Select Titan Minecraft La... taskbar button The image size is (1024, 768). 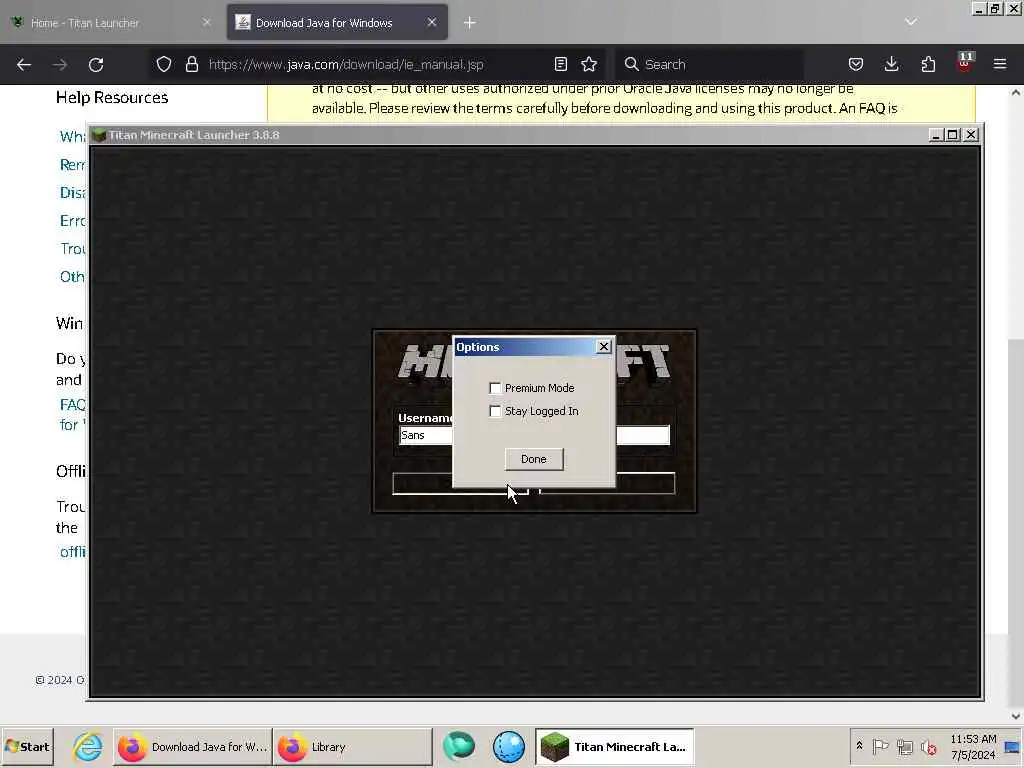(x=615, y=746)
